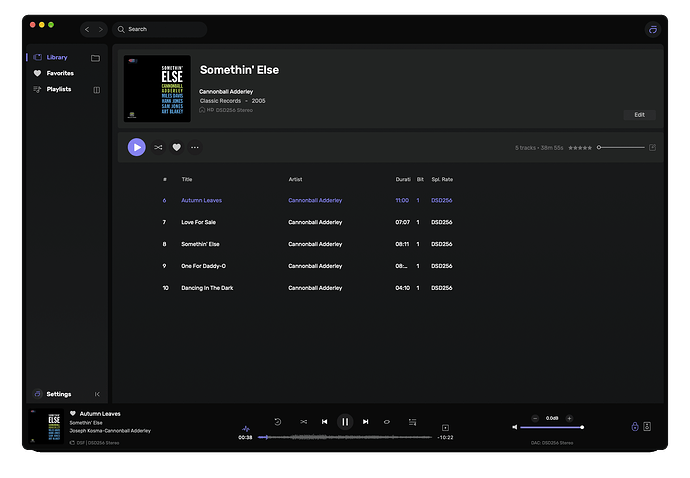Click the waveform icon above elapsed time
The height and width of the screenshot is (478, 690).
[246, 428]
